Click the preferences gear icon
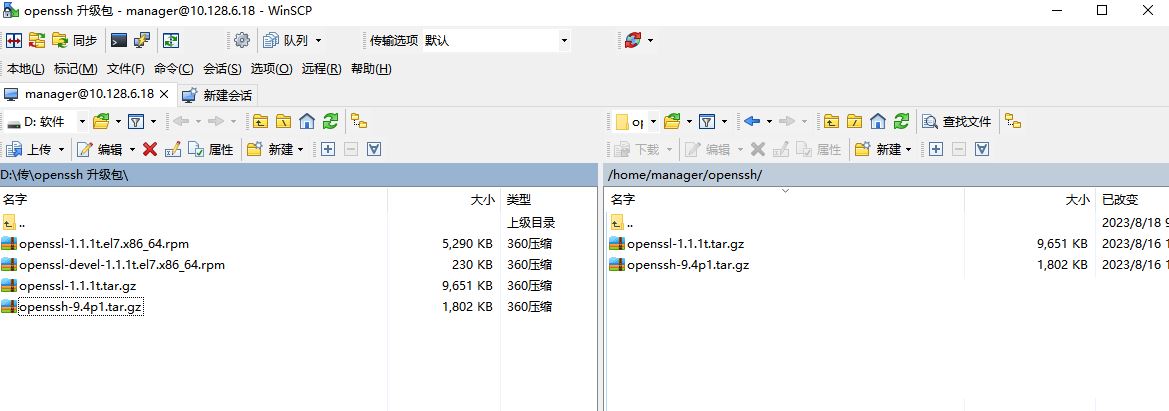The image size is (1169, 411). pos(241,41)
